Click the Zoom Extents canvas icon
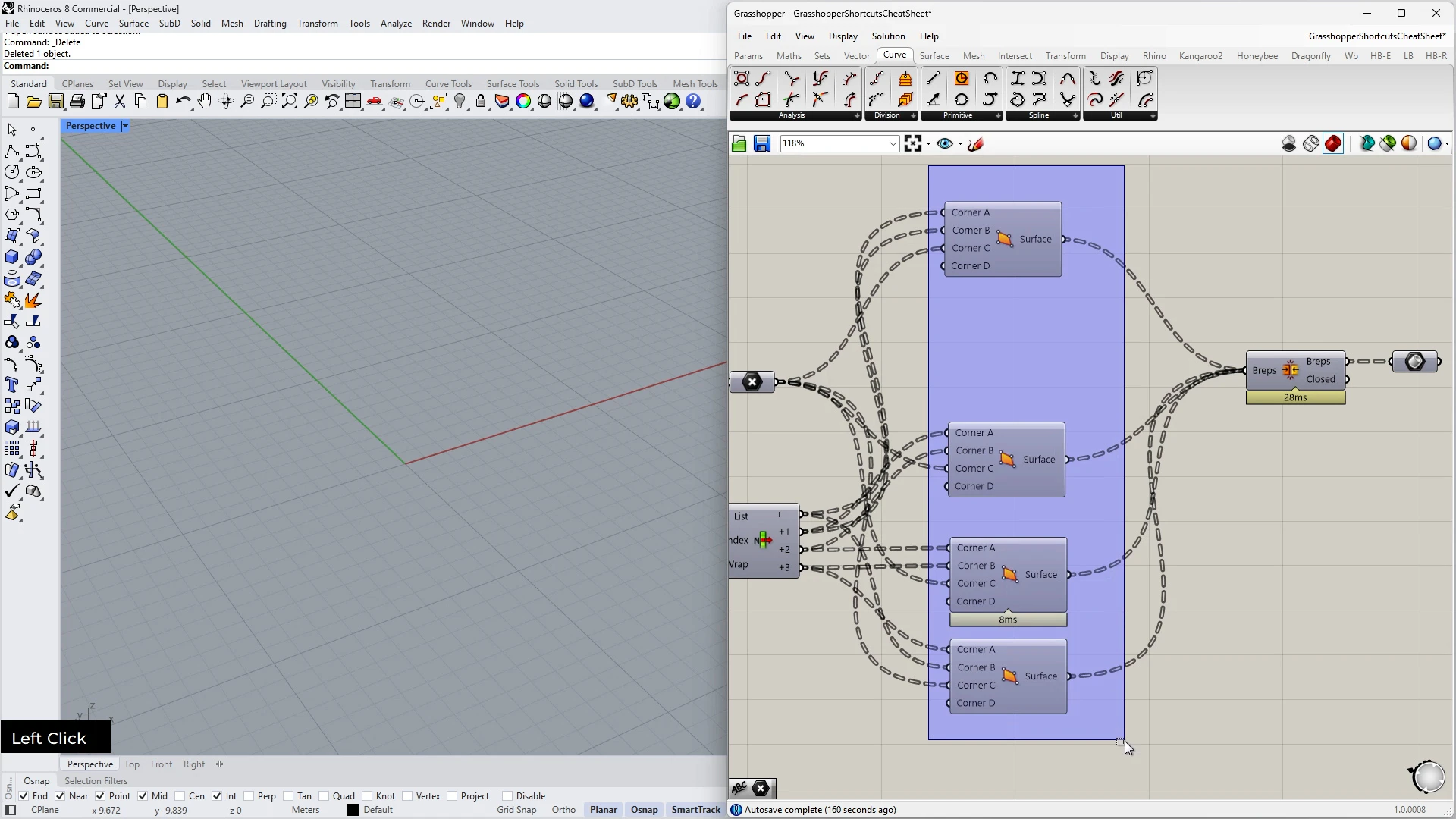Image resolution: width=1456 pixels, height=819 pixels. pos(912,144)
